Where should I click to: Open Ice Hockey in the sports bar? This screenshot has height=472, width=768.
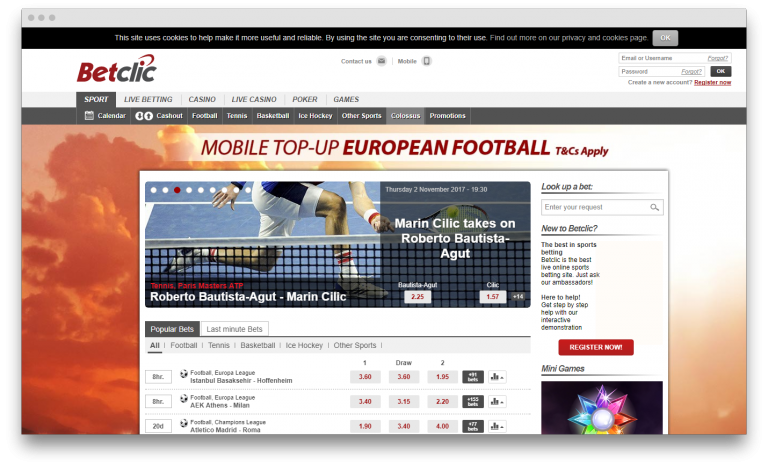pos(315,116)
